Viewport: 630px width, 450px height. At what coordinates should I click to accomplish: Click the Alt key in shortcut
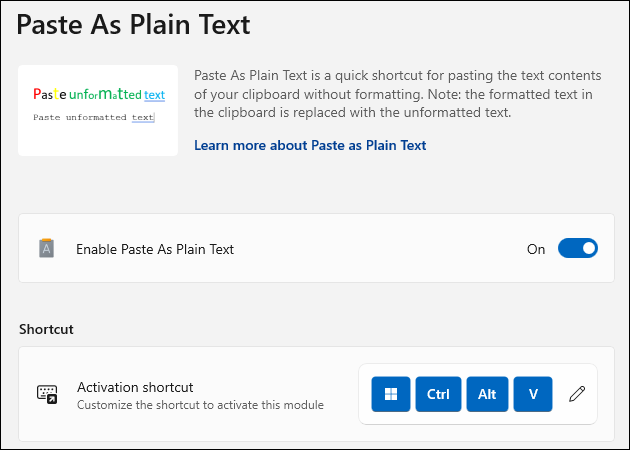(x=487, y=394)
